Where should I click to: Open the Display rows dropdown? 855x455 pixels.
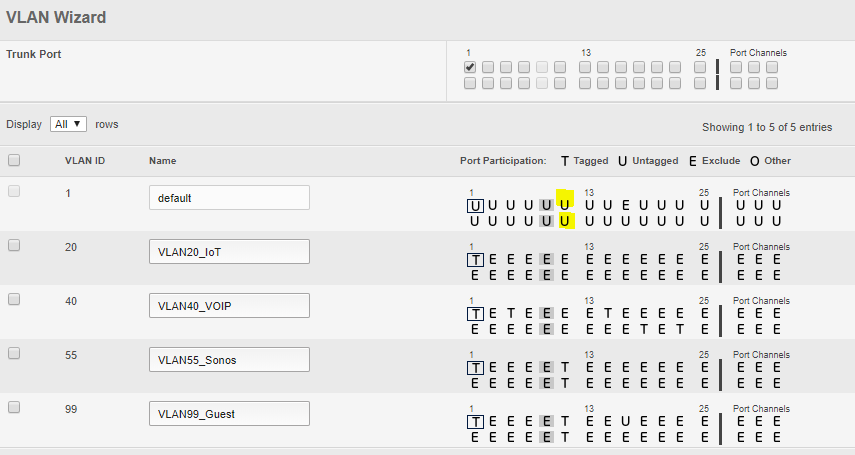pyautogui.click(x=68, y=124)
